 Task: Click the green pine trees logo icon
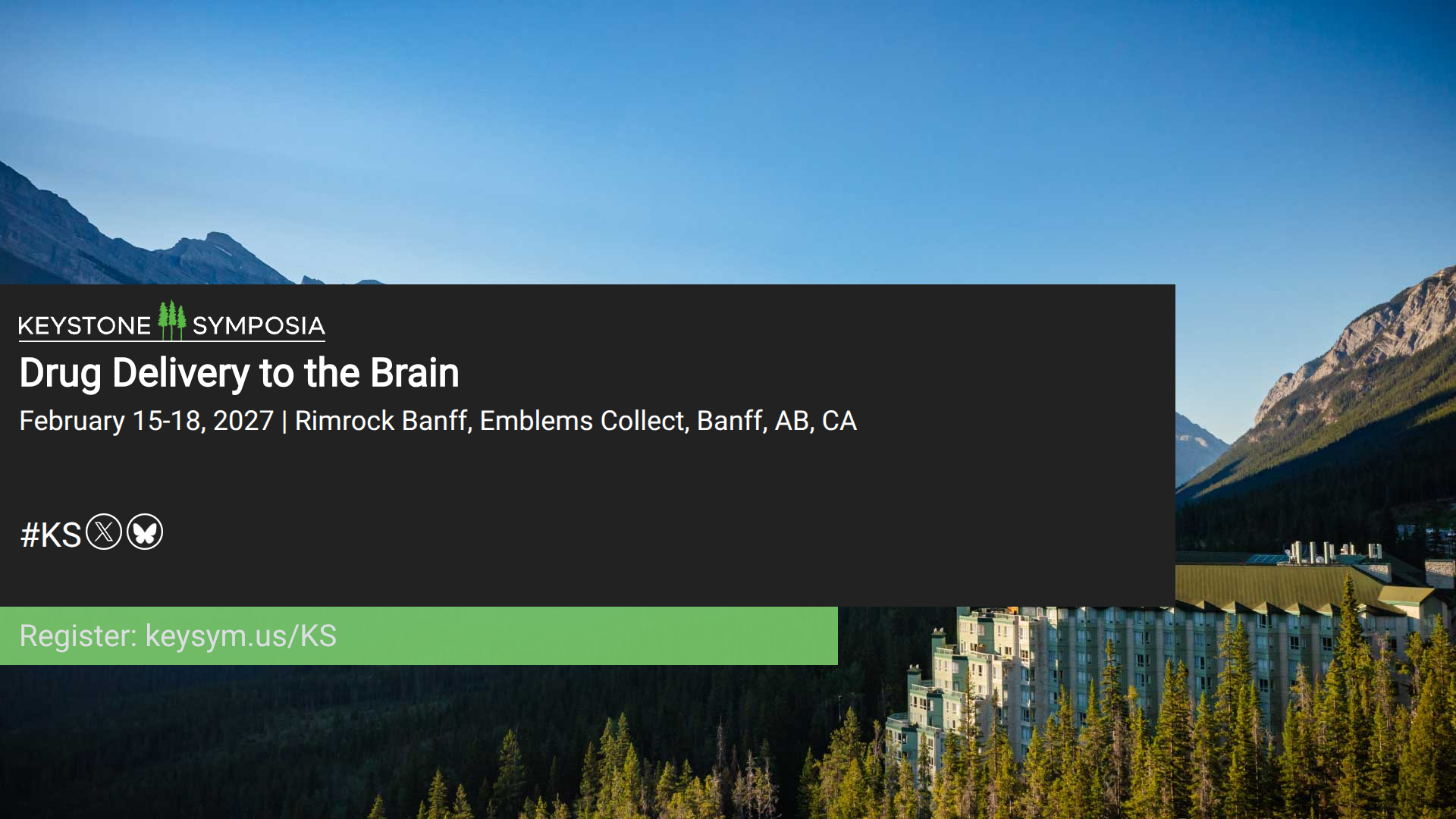(172, 320)
